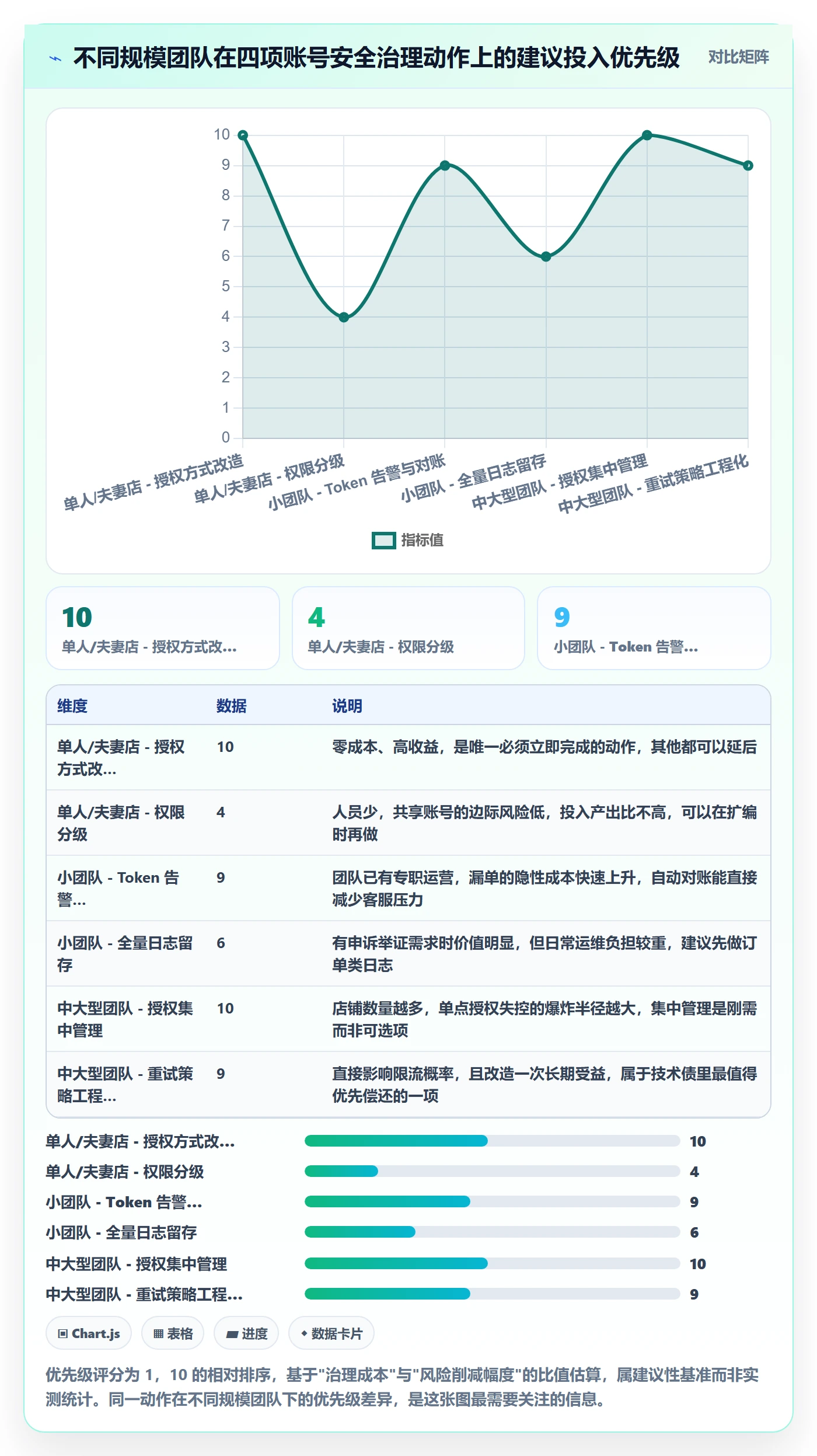Select the 单人/夫妻店 - 权限分级 table row name
Screen dimensions: 817x1456
[121, 823]
